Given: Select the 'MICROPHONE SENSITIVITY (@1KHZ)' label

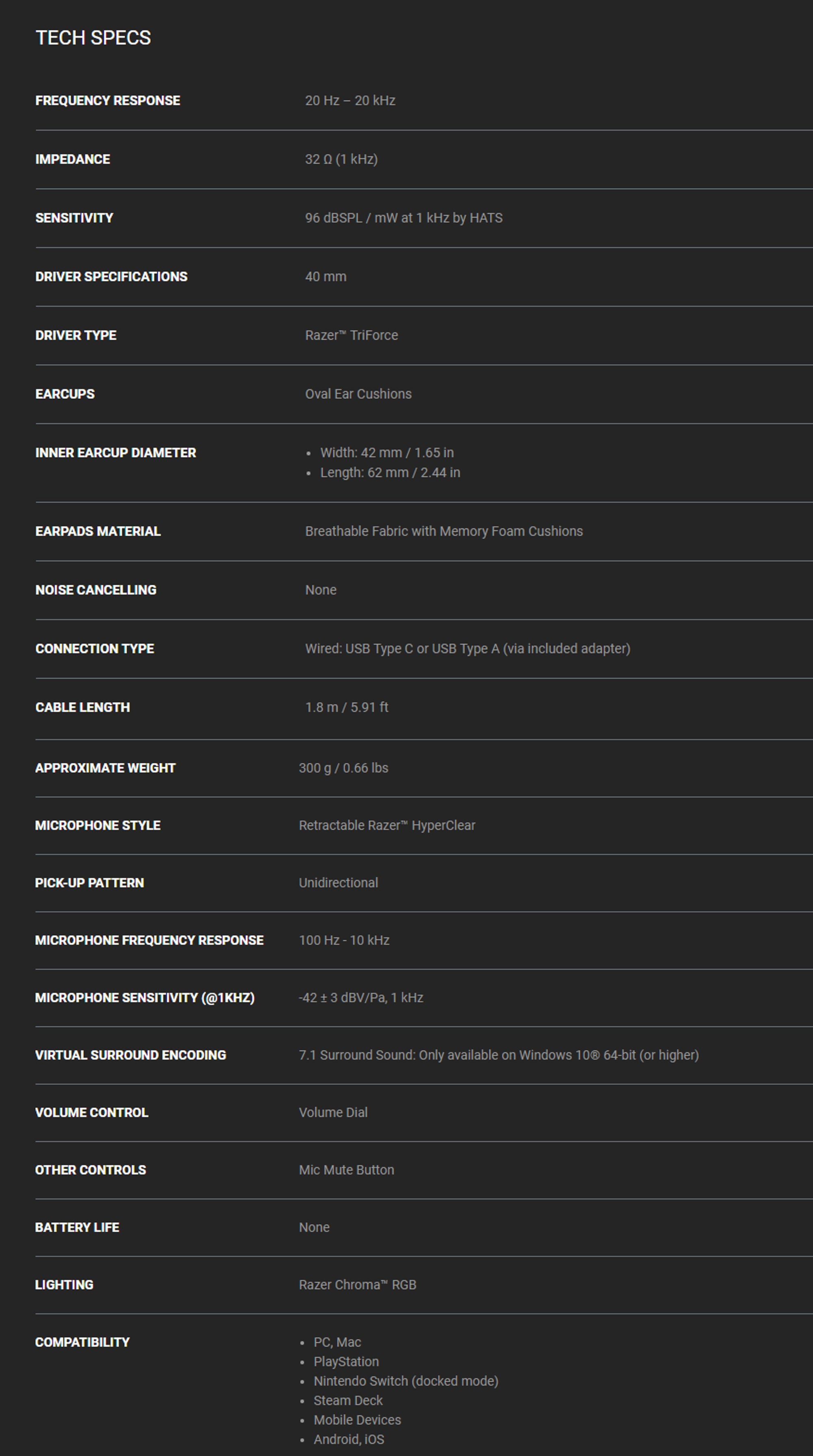Looking at the screenshot, I should pos(145,999).
